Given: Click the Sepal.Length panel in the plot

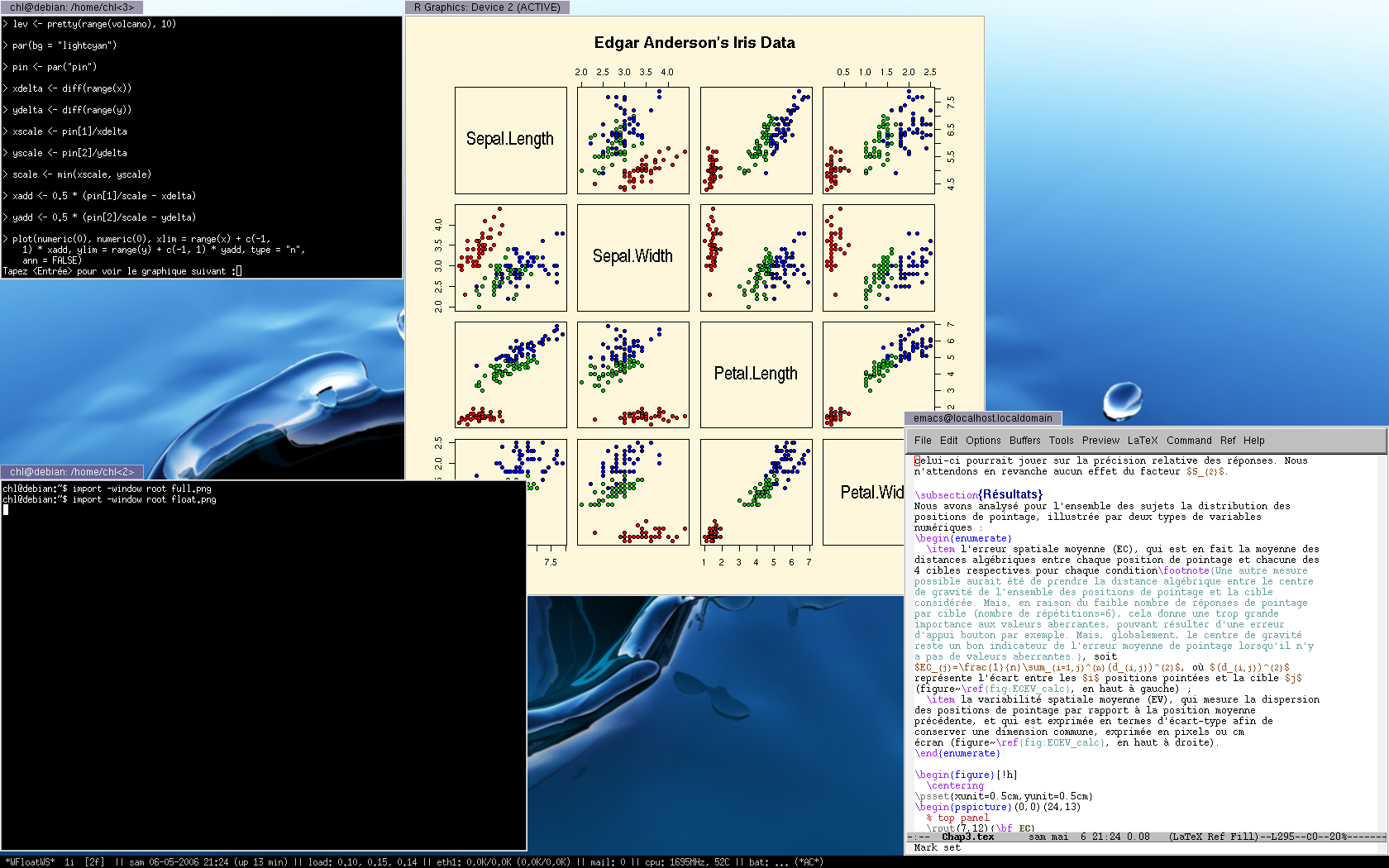Looking at the screenshot, I should click(510, 140).
